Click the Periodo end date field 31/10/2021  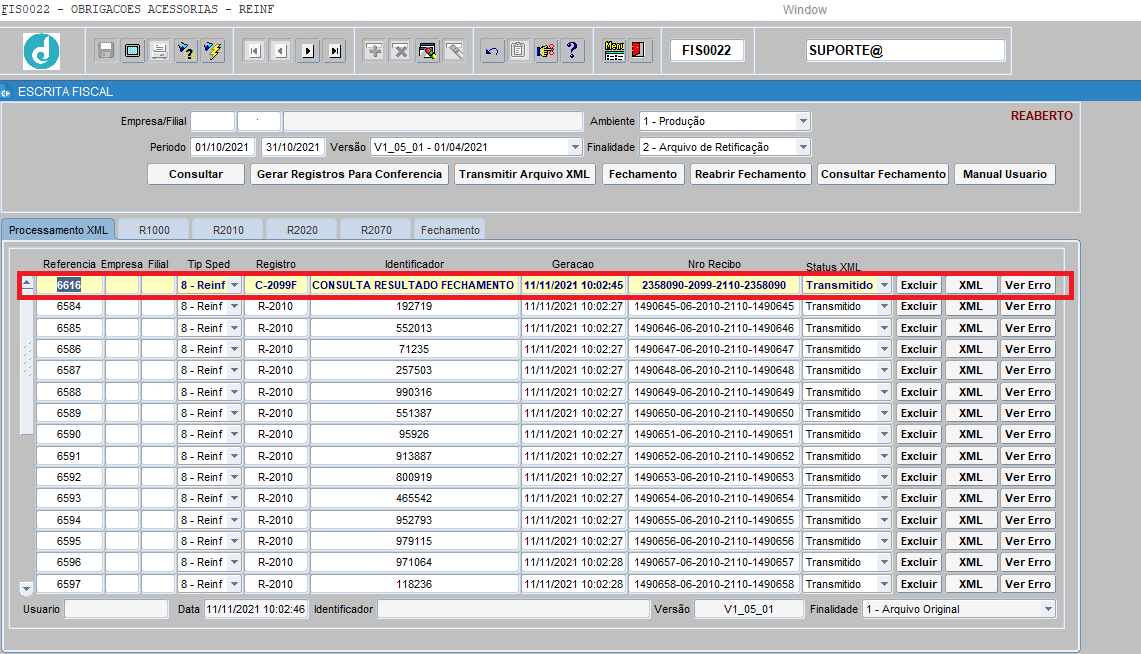[x=293, y=147]
